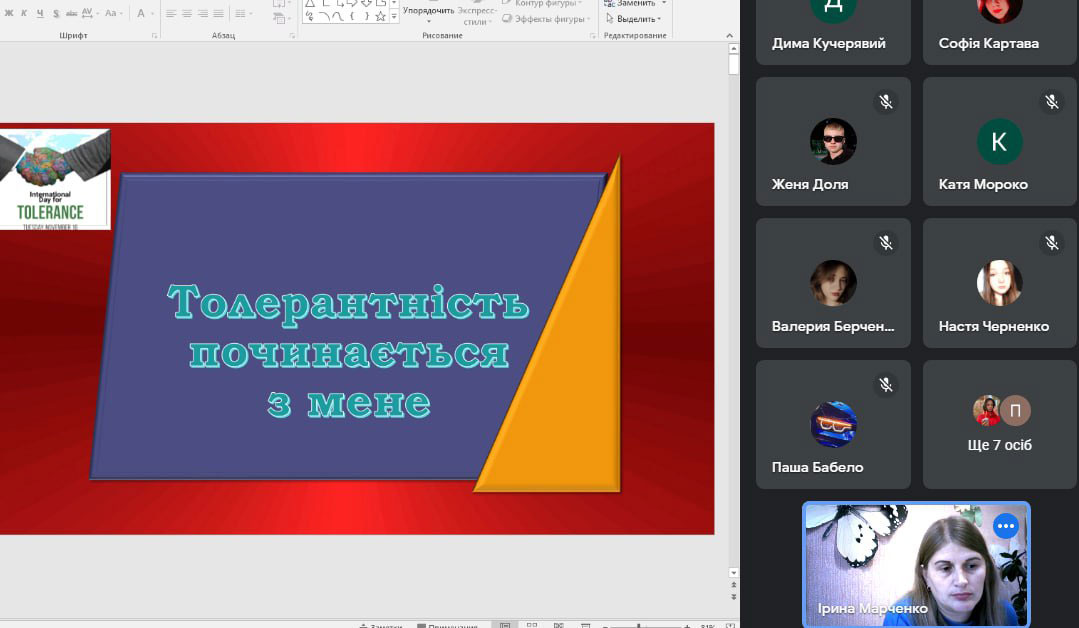
Task: Click Валерия Берчен muted microphone icon
Action: pyautogui.click(x=886, y=243)
